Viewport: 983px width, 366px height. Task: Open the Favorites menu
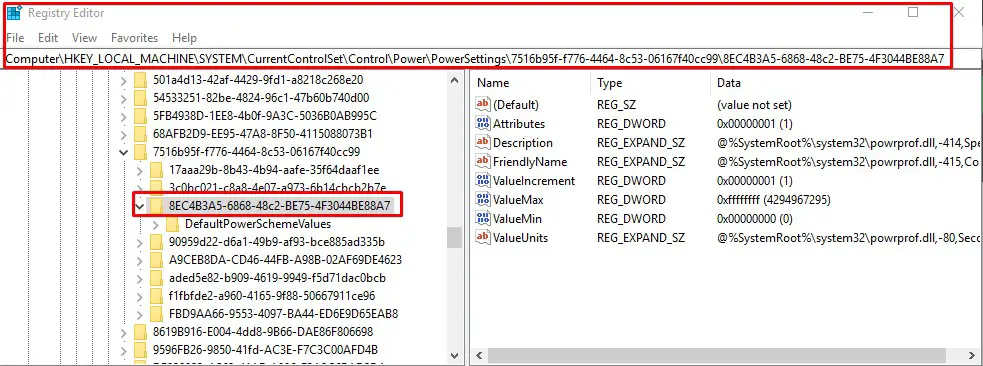[x=134, y=38]
